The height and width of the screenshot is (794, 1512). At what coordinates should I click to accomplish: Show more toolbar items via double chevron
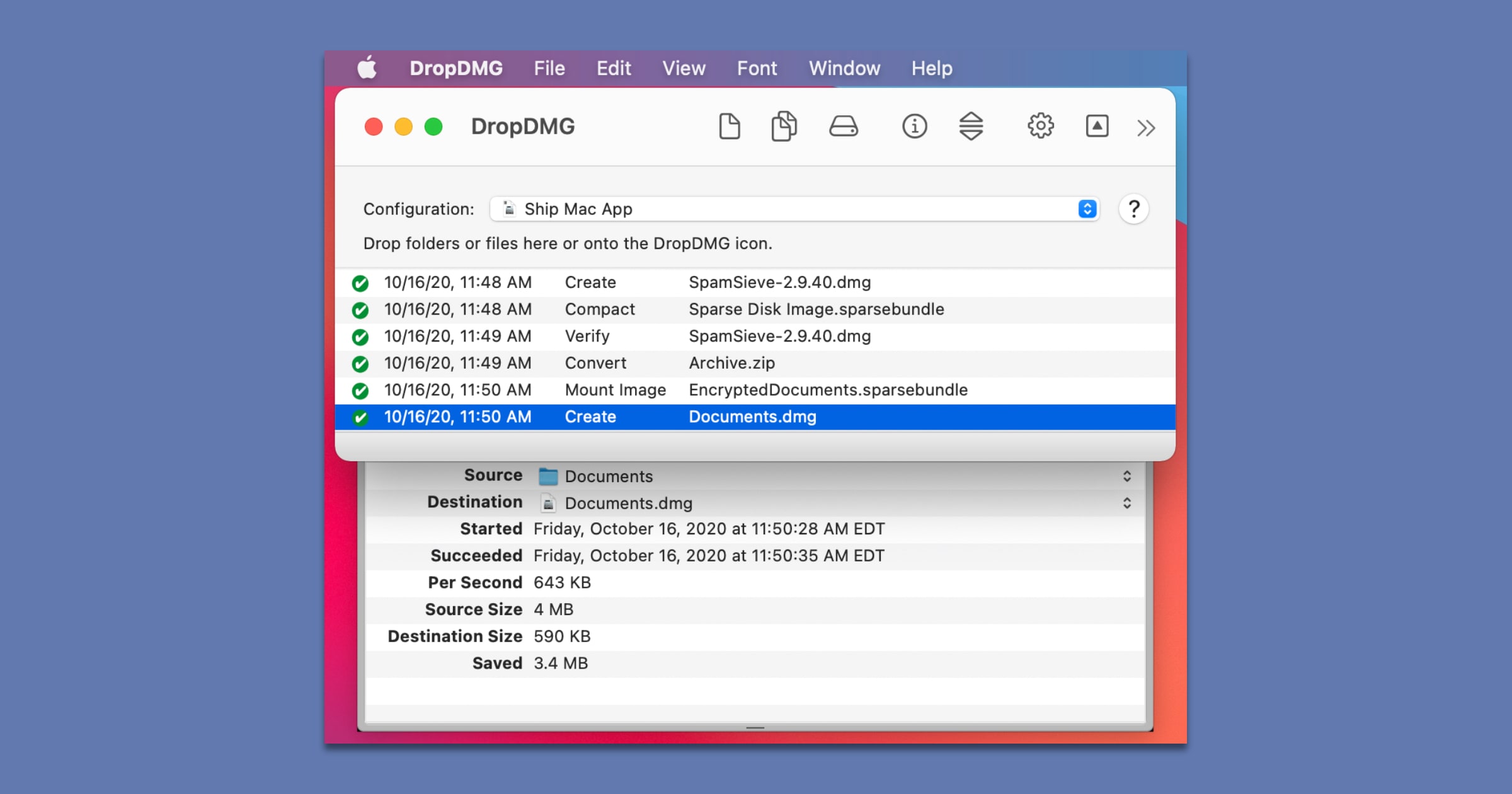(1146, 129)
